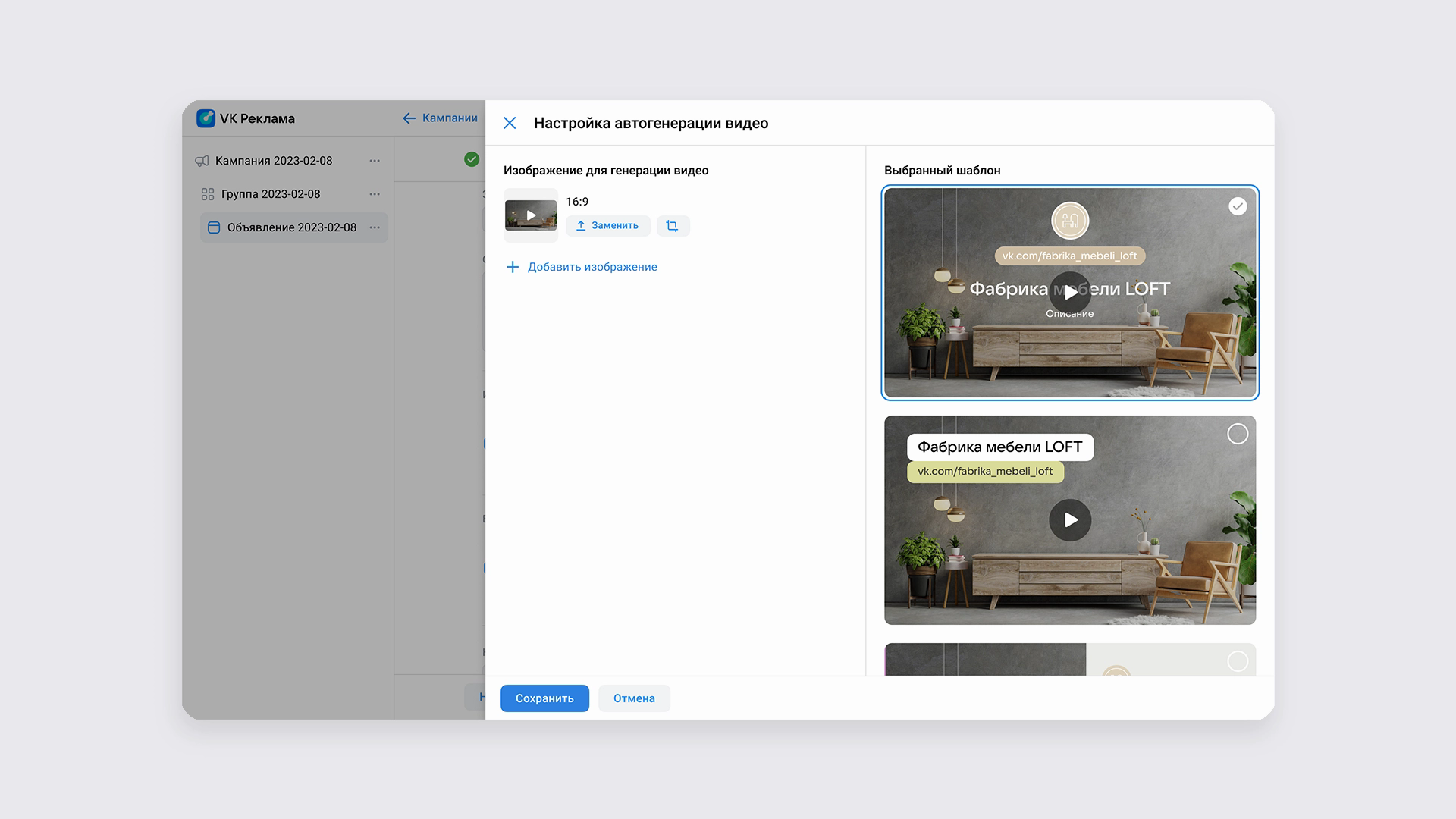This screenshot has width=1456, height=819.
Task: Click the Заменить upload button
Action: 607,226
